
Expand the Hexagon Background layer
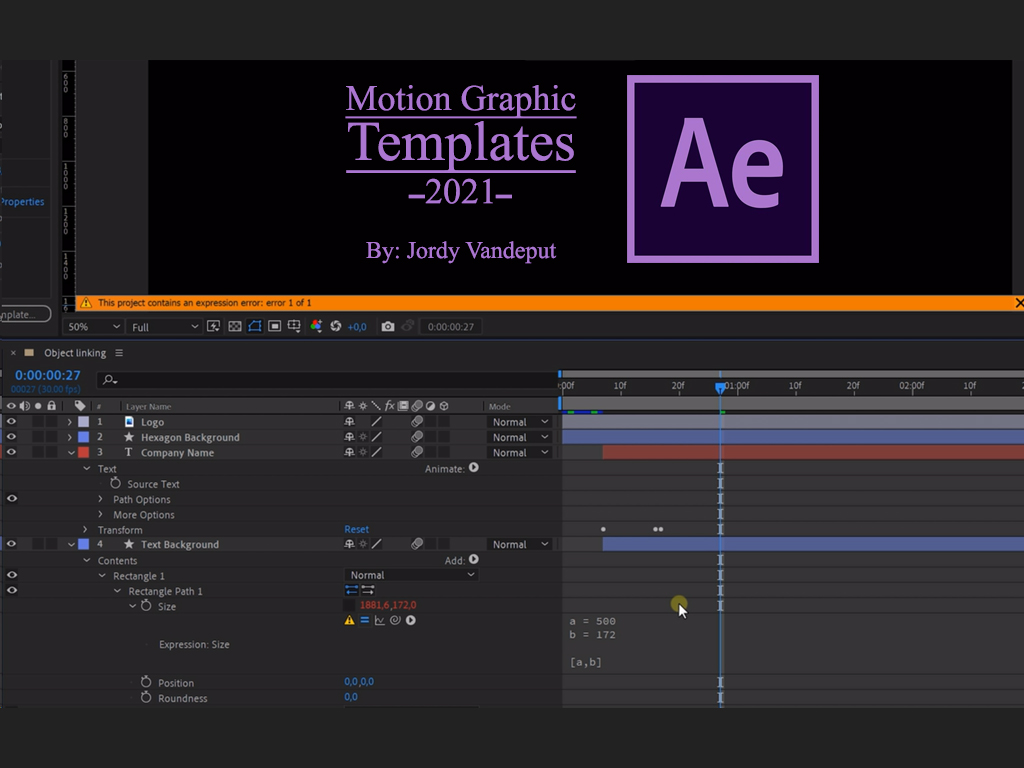pyautogui.click(x=70, y=437)
